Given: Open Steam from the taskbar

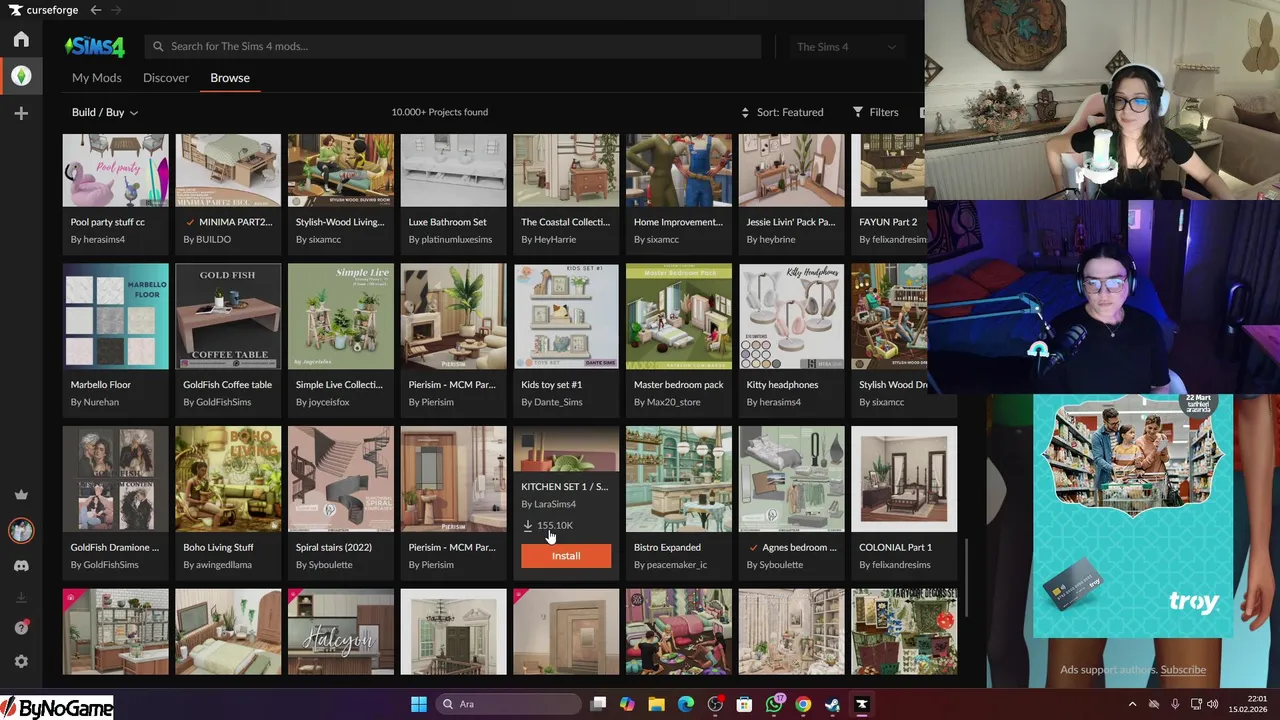Looking at the screenshot, I should 832,704.
